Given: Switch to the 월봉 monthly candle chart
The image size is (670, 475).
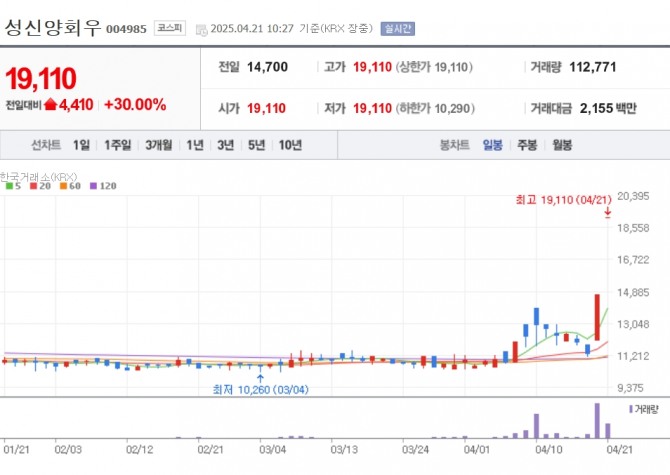Looking at the screenshot, I should tap(562, 145).
